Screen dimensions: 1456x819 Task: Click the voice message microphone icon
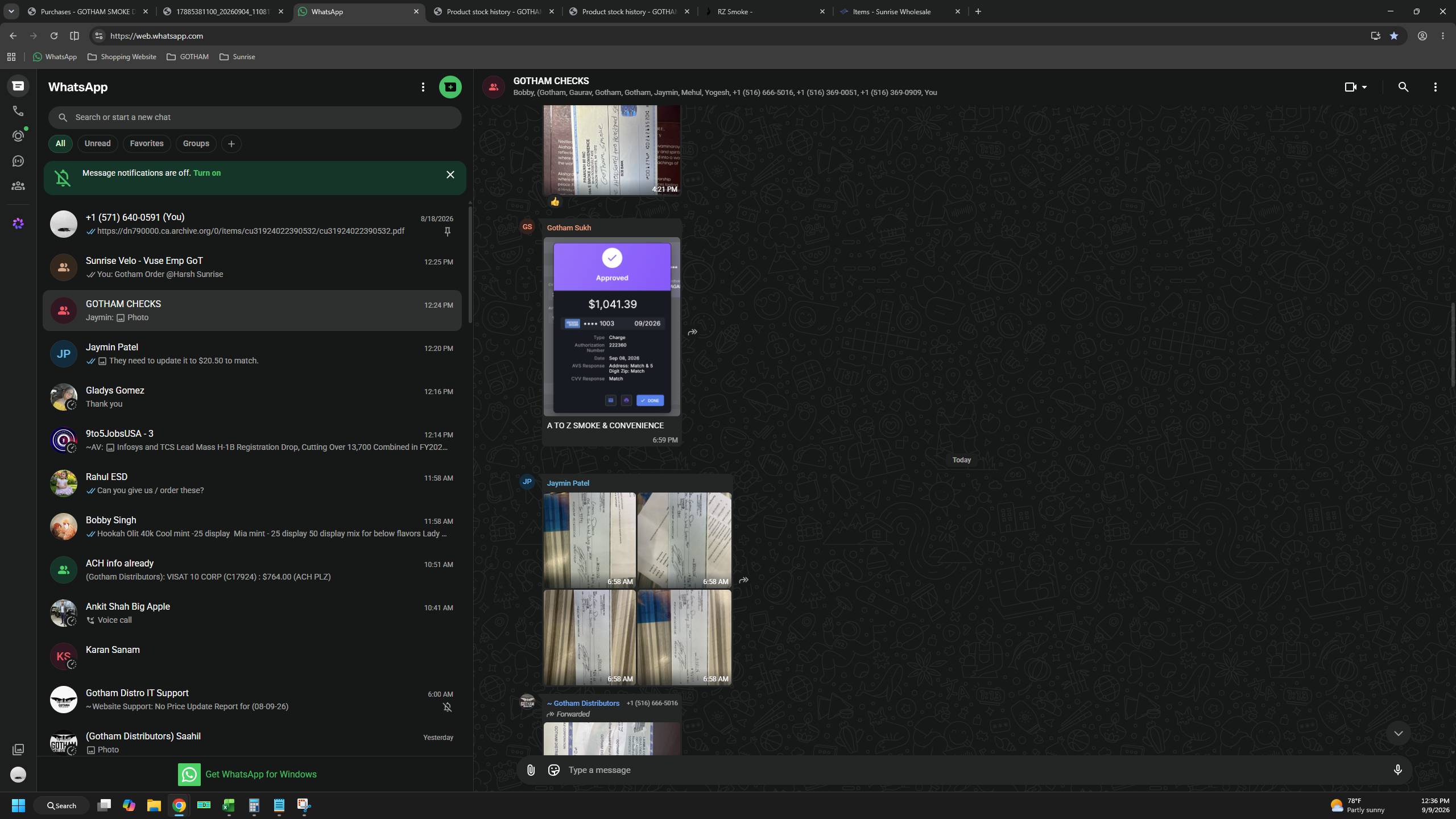click(x=1397, y=770)
